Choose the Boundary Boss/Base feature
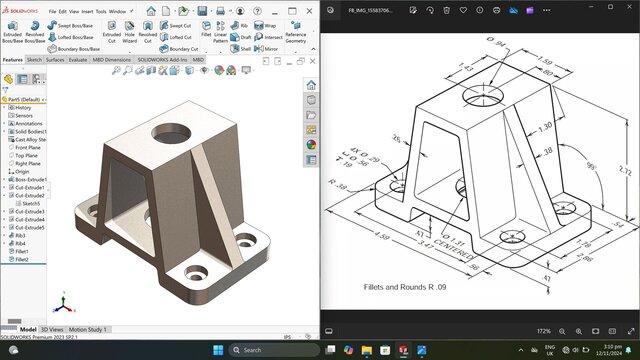Screen dimensions: 640x360 [x=73, y=49]
